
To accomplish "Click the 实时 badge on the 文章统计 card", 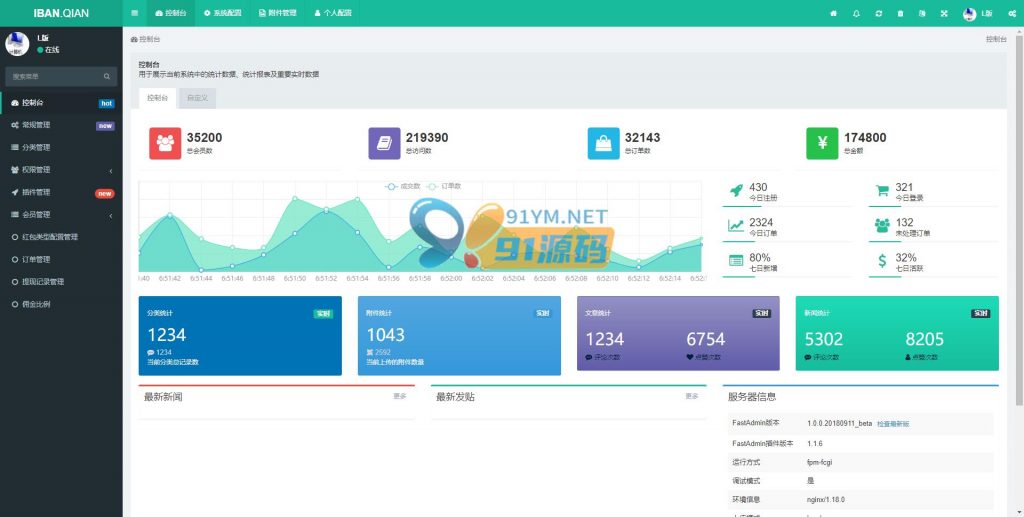I will tap(761, 314).
